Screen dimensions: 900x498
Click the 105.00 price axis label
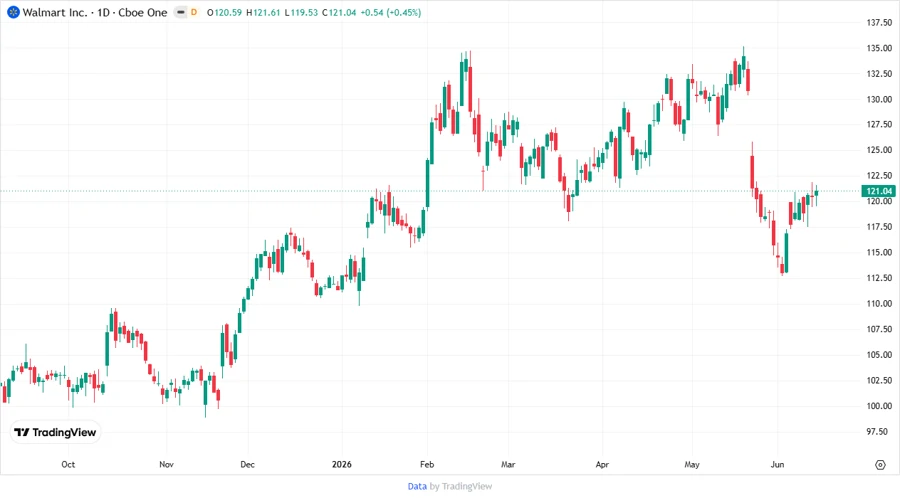click(x=879, y=355)
